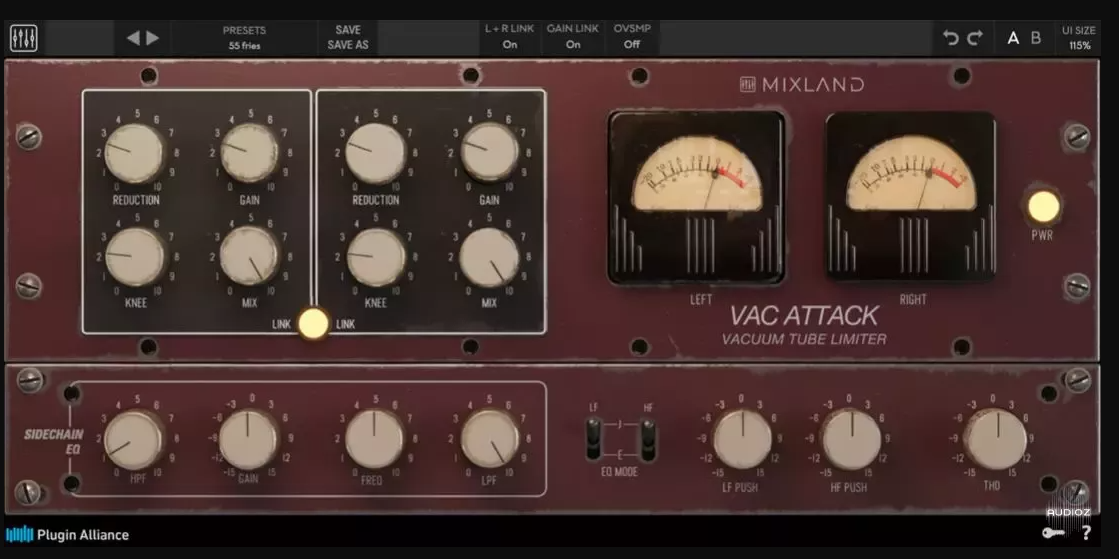Toggle the PWR power lamp
The height and width of the screenshot is (559, 1119).
(1043, 206)
